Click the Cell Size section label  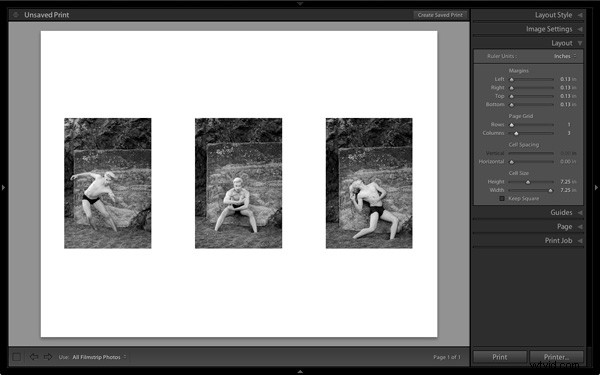point(518,173)
